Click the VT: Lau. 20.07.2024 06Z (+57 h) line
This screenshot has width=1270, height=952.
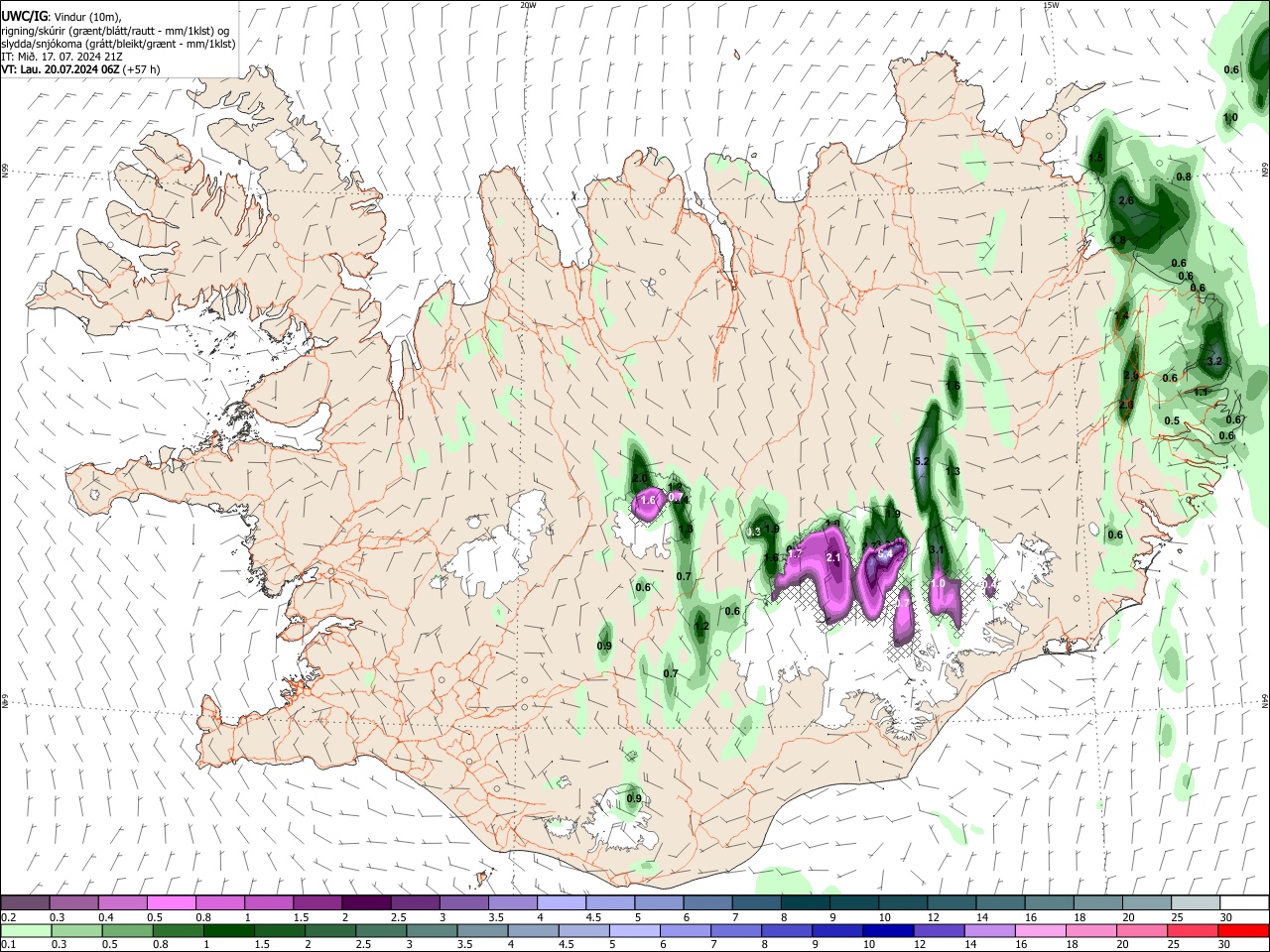[x=80, y=69]
